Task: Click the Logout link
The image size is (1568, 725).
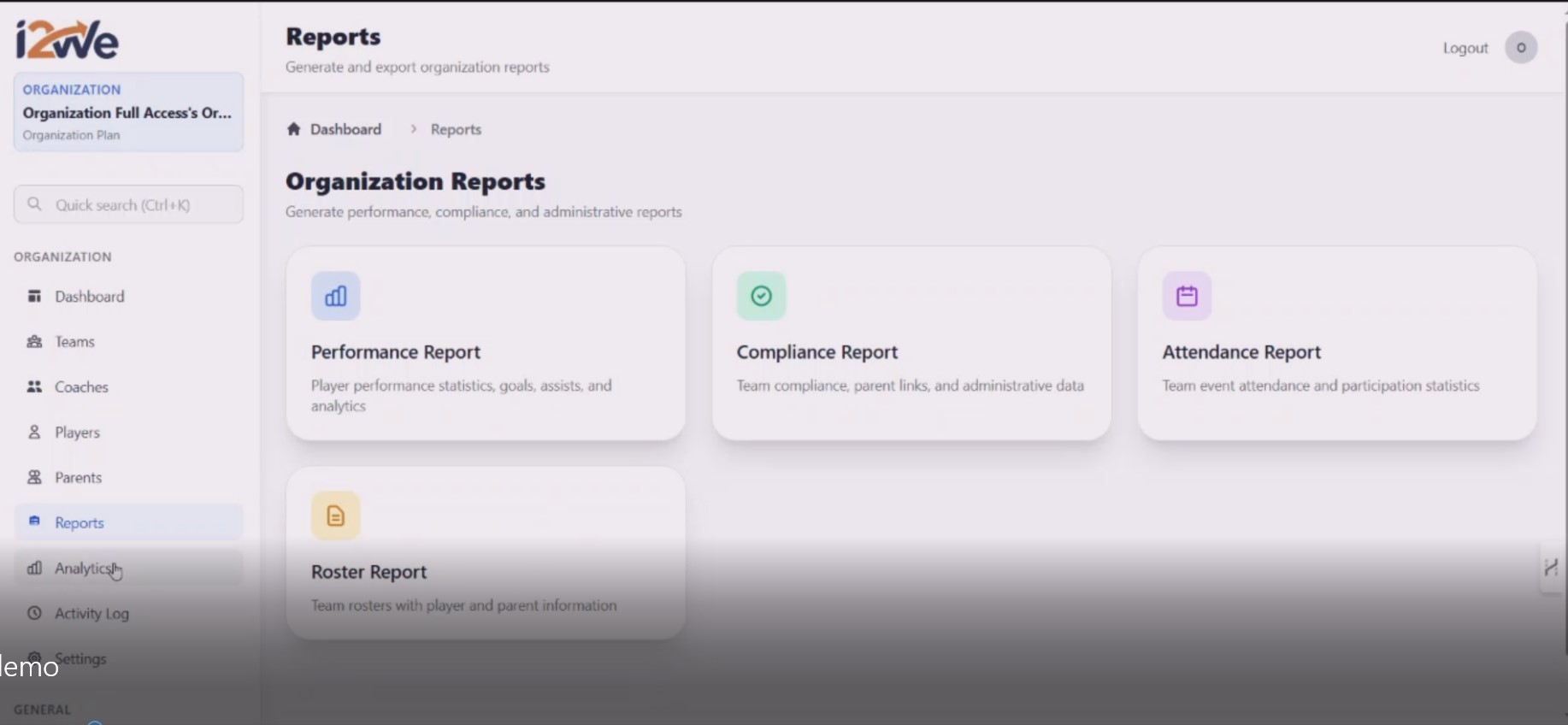Action: 1465,48
